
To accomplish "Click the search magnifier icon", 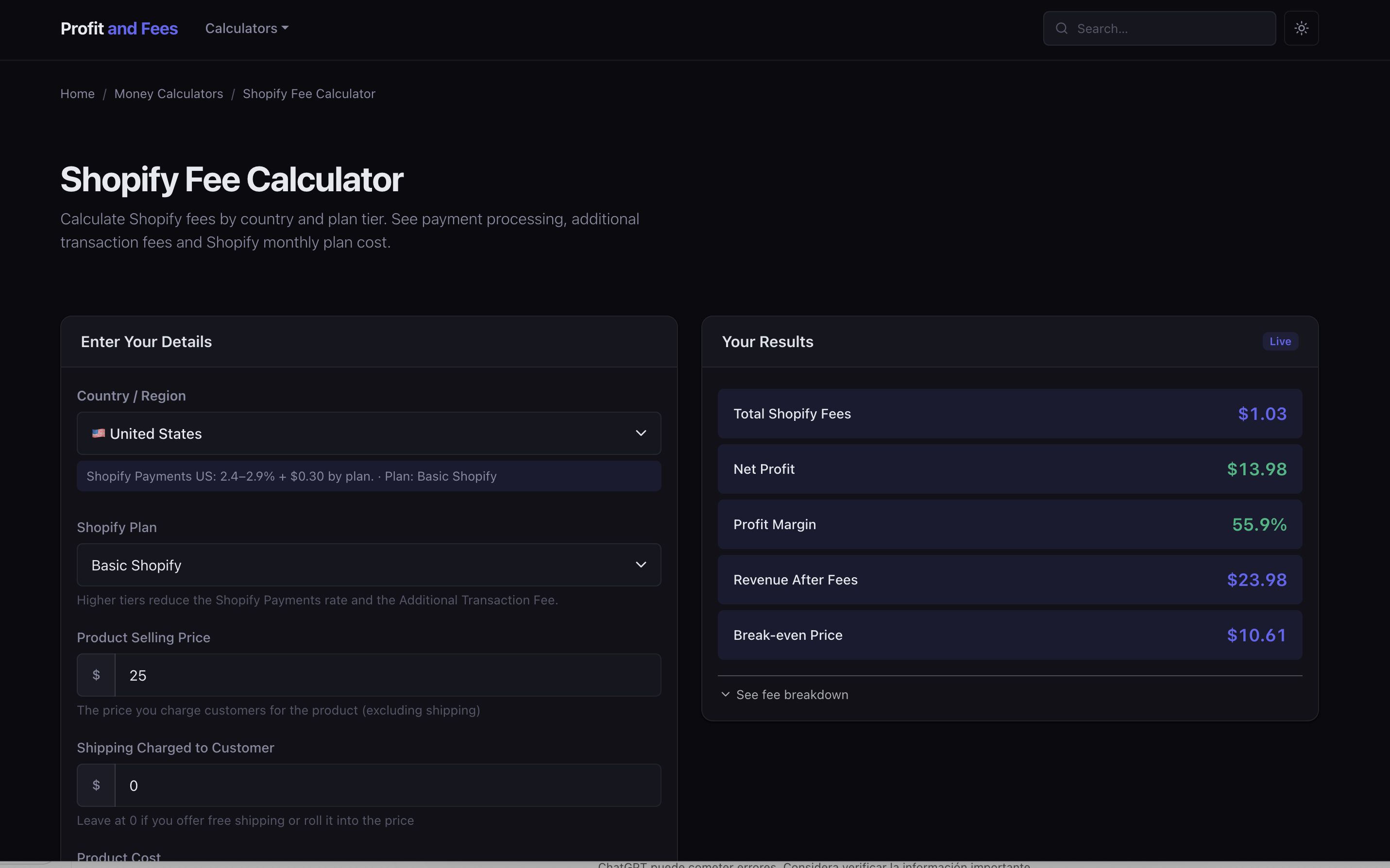I will pyautogui.click(x=1062, y=28).
